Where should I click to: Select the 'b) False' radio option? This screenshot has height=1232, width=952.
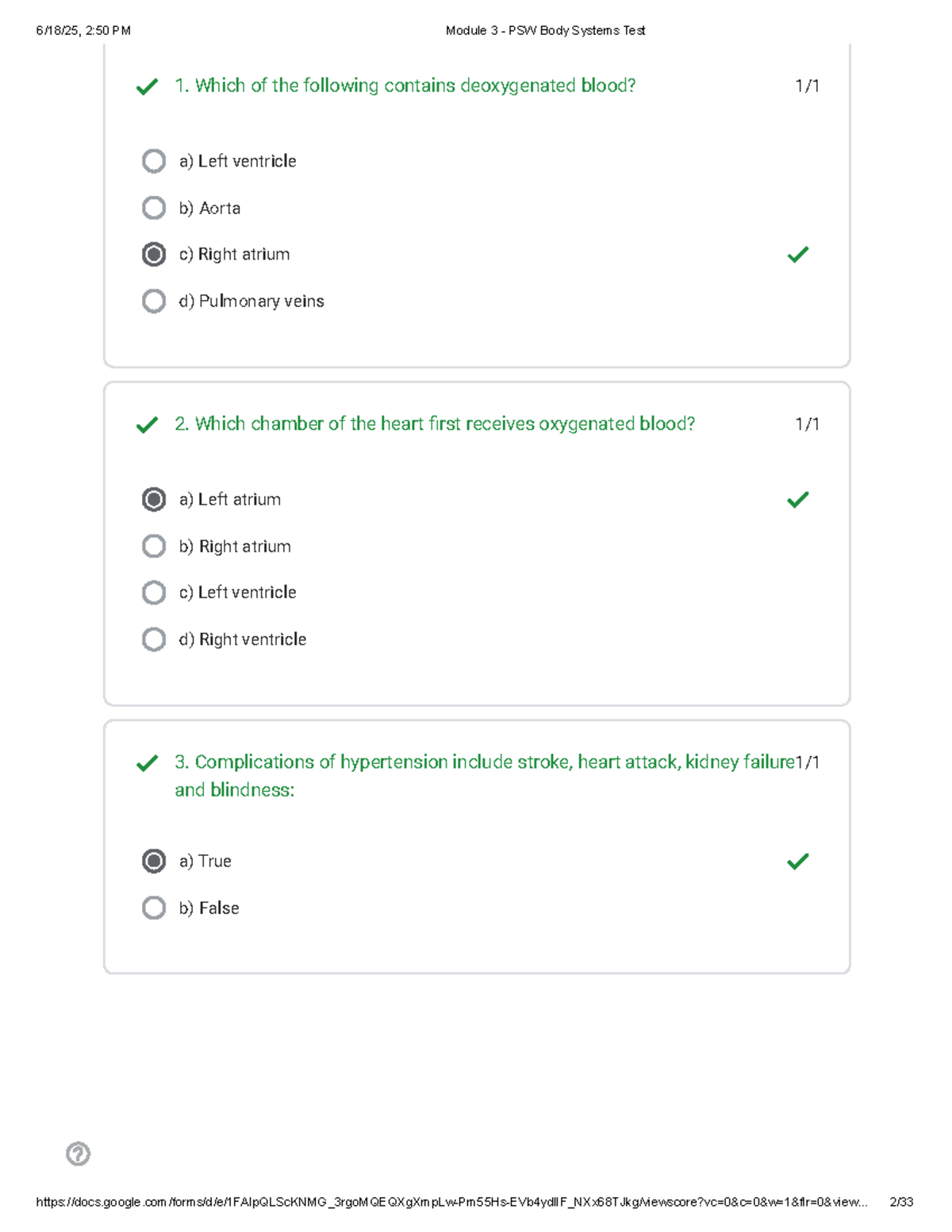pyautogui.click(x=154, y=908)
